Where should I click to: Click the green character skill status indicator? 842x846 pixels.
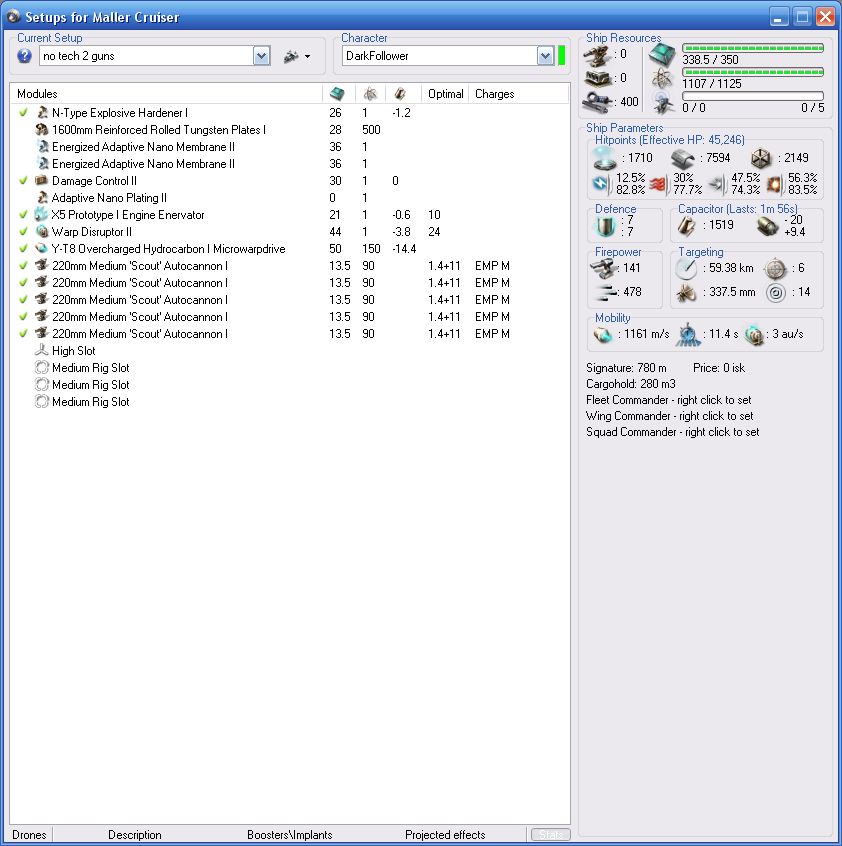point(561,56)
